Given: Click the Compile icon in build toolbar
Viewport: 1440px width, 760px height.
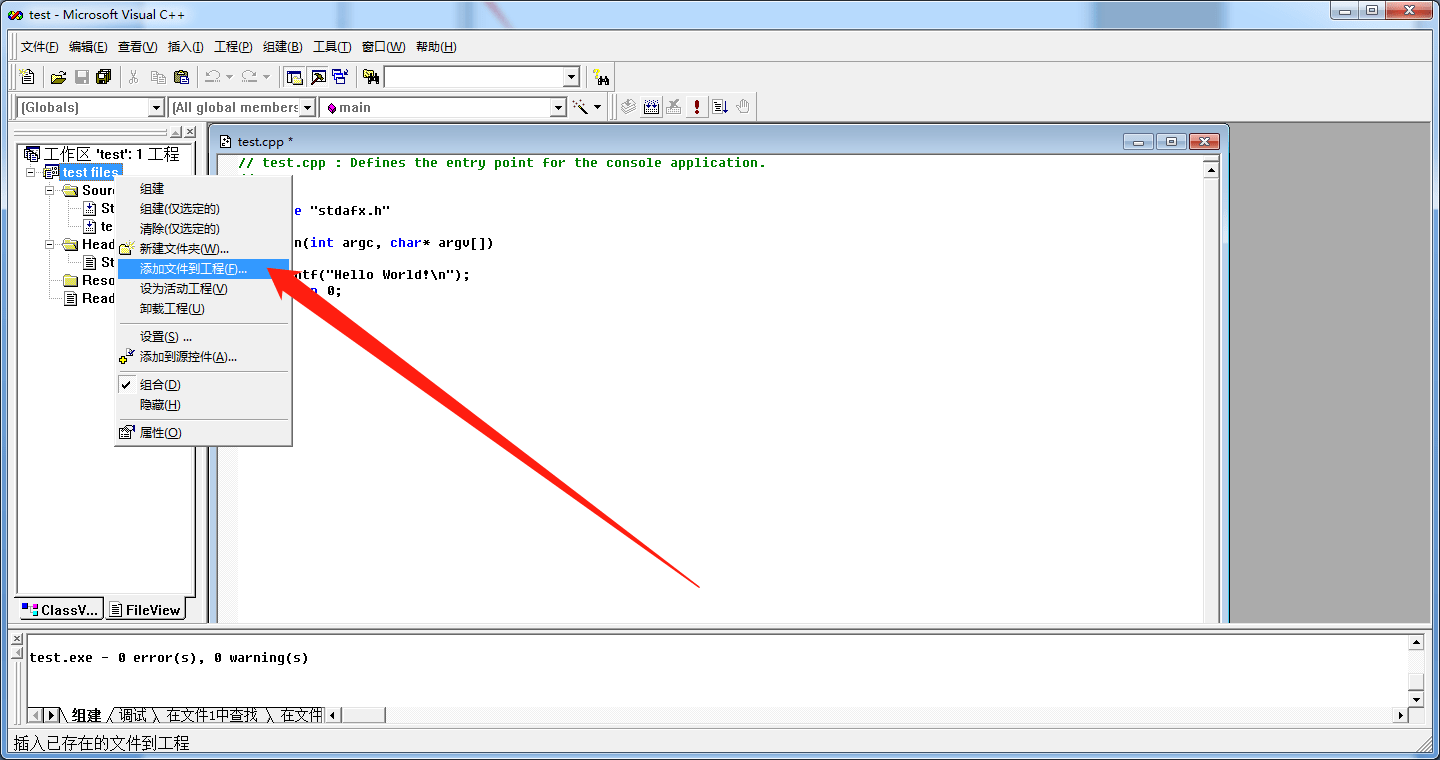Looking at the screenshot, I should coord(628,107).
